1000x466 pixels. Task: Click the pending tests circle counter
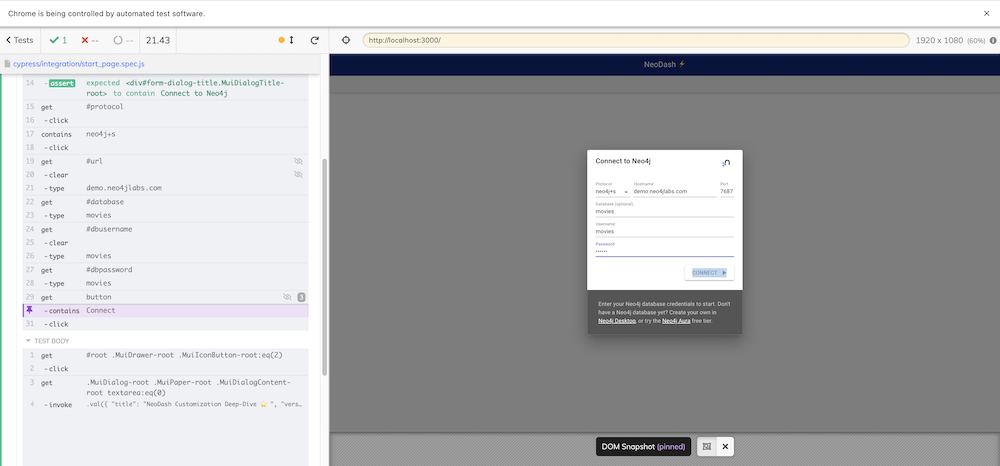click(123, 40)
